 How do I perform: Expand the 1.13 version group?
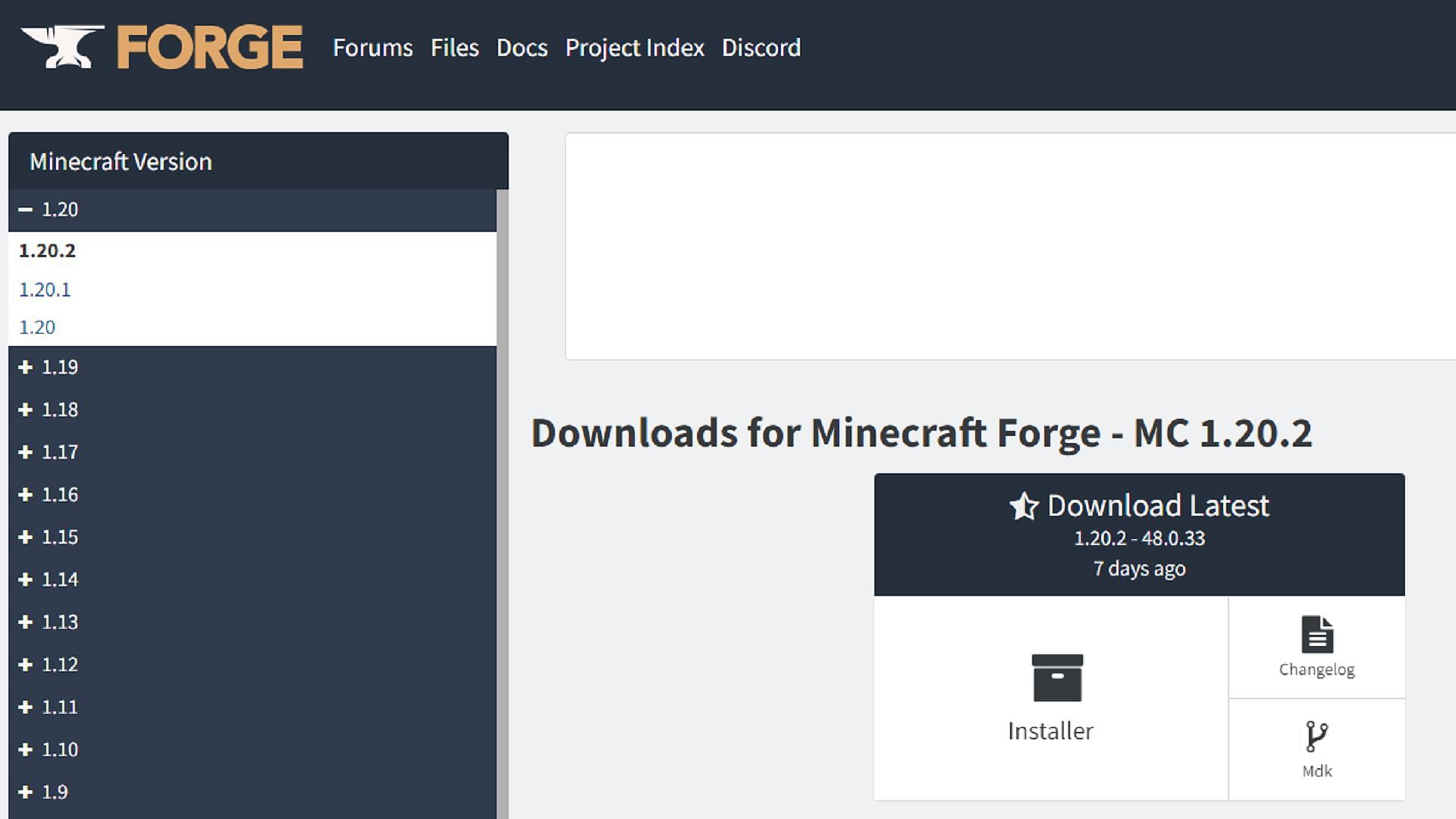(253, 623)
